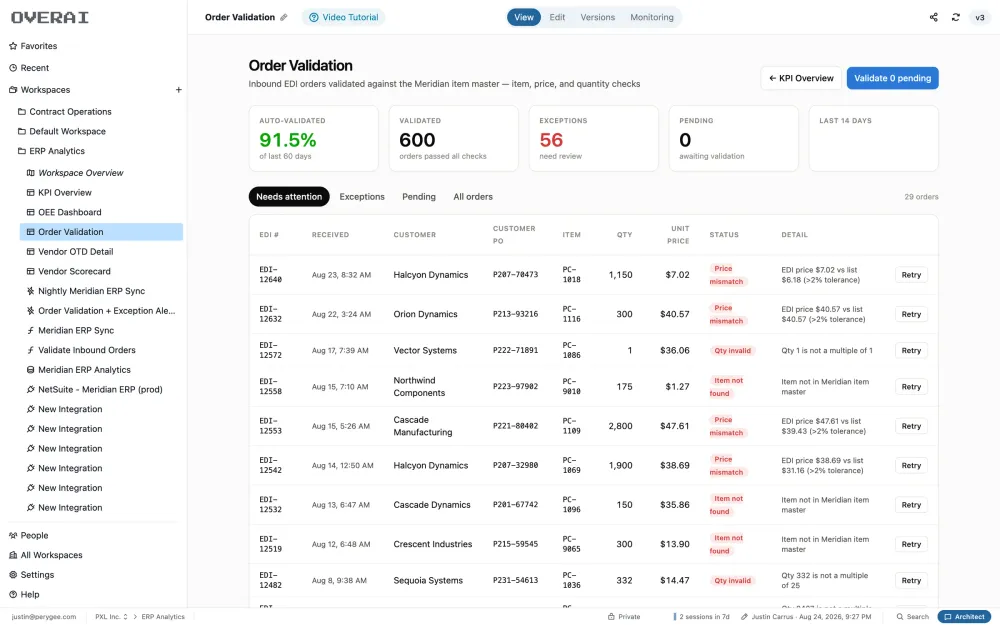Click the database icon beside Meridian ERP Analytics
1000x625 pixels.
pos(30,370)
